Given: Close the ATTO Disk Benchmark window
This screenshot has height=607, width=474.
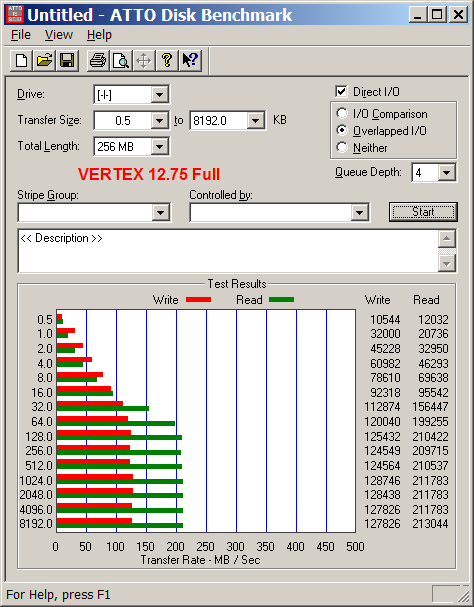Looking at the screenshot, I should point(458,15).
